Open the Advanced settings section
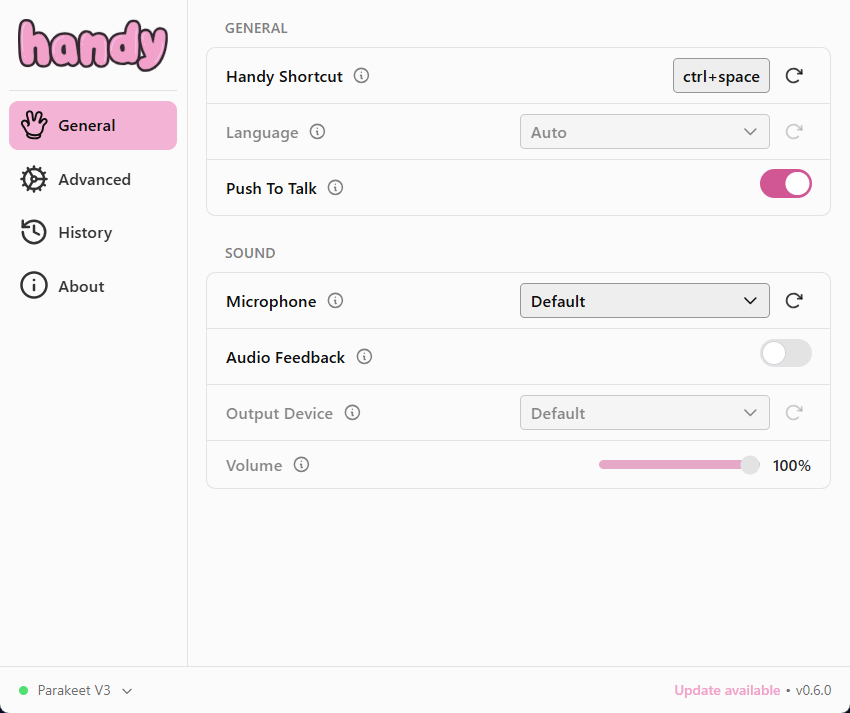 click(x=93, y=179)
